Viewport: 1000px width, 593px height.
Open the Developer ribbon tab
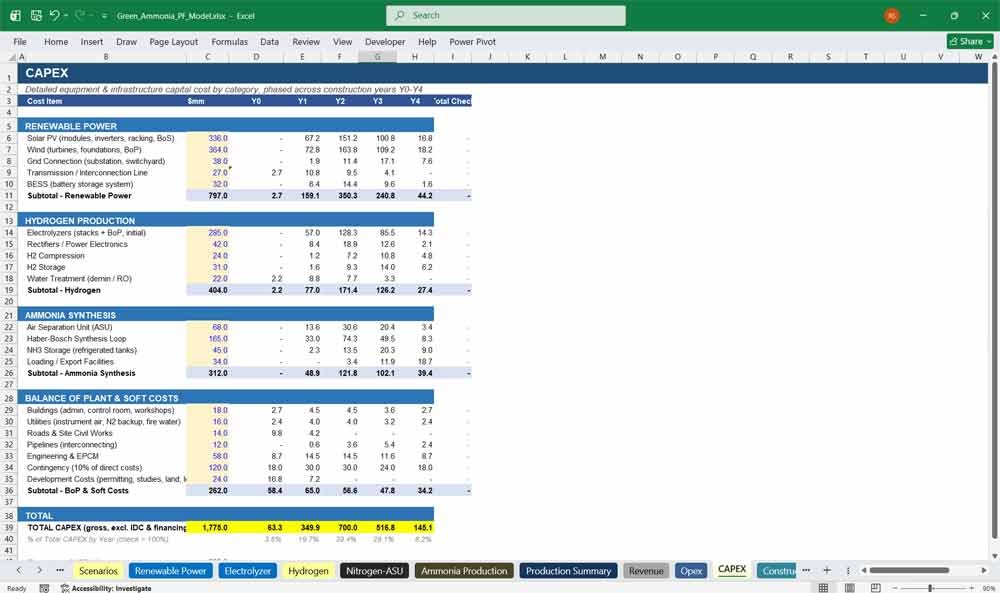(x=385, y=41)
